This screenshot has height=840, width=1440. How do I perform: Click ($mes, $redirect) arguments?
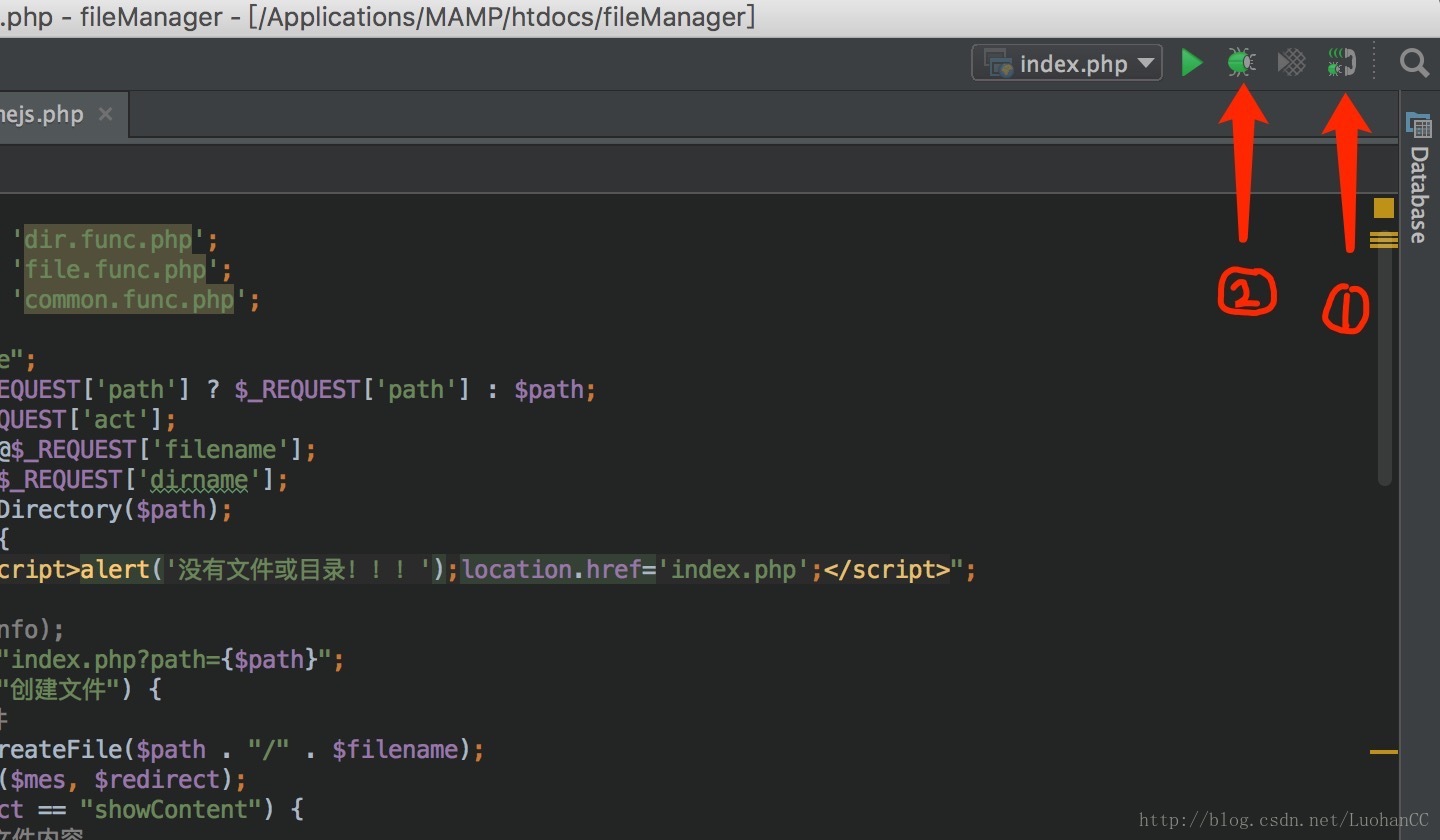[115, 779]
